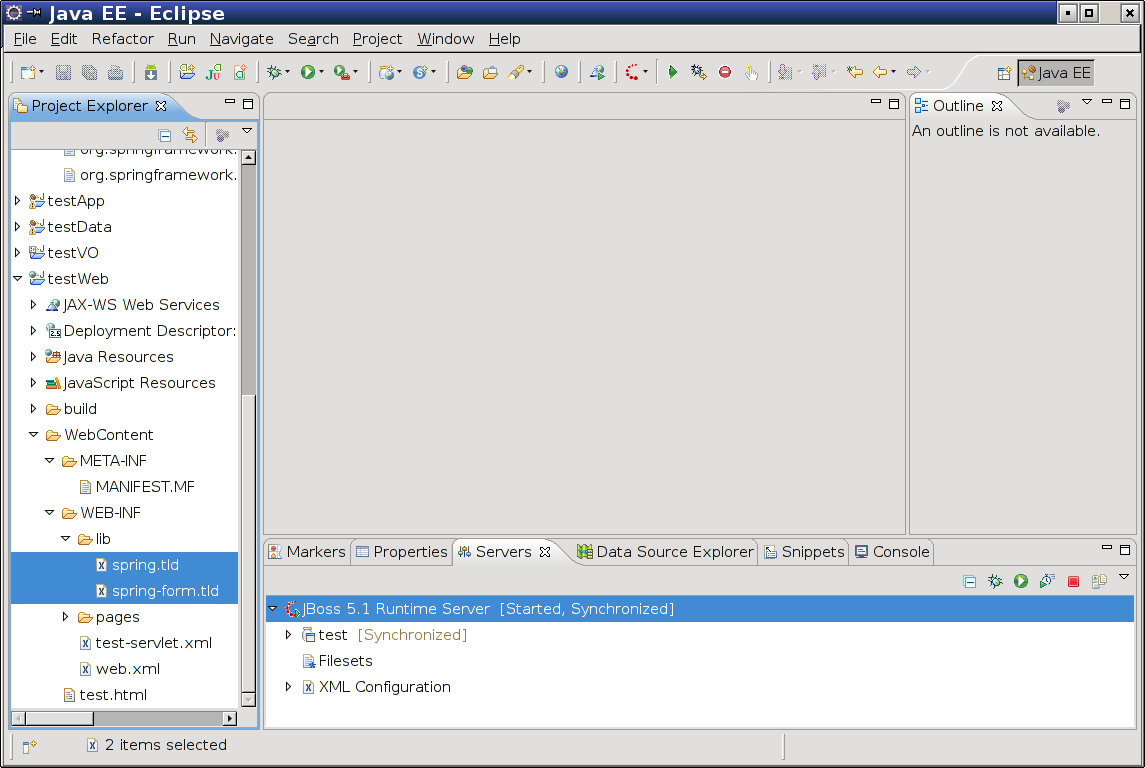Click the Search flashlight icon in toolbar
This screenshot has height=768, width=1145.
point(516,72)
